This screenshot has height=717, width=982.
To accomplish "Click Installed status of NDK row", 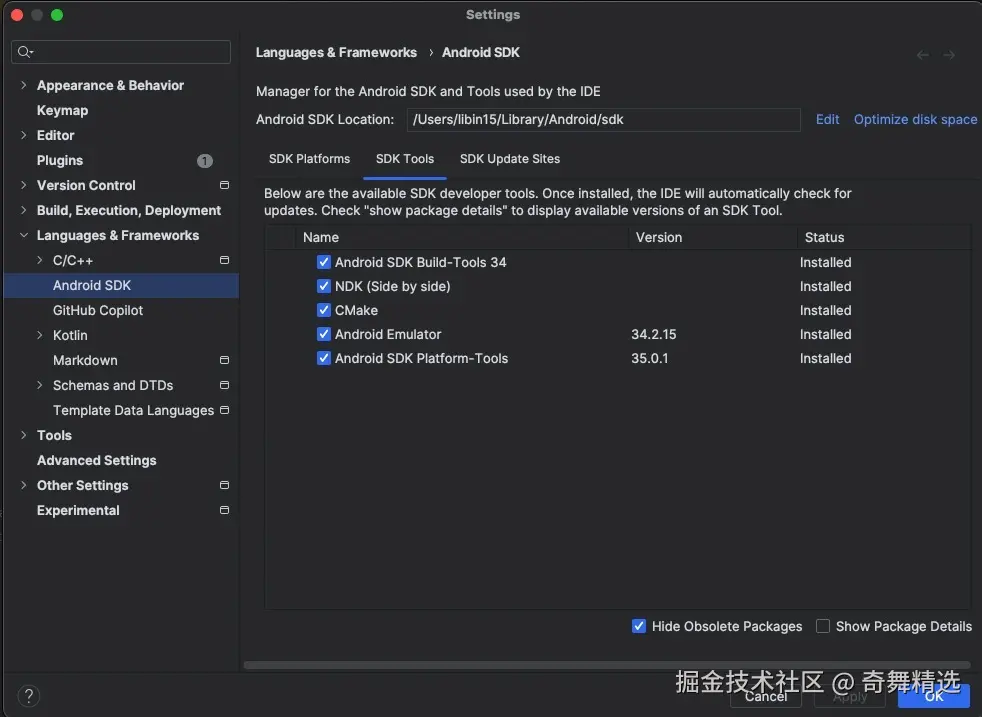I will click(825, 287).
